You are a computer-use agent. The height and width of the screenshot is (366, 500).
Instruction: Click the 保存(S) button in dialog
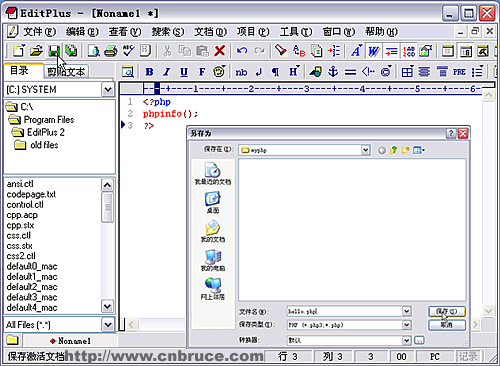click(x=447, y=311)
